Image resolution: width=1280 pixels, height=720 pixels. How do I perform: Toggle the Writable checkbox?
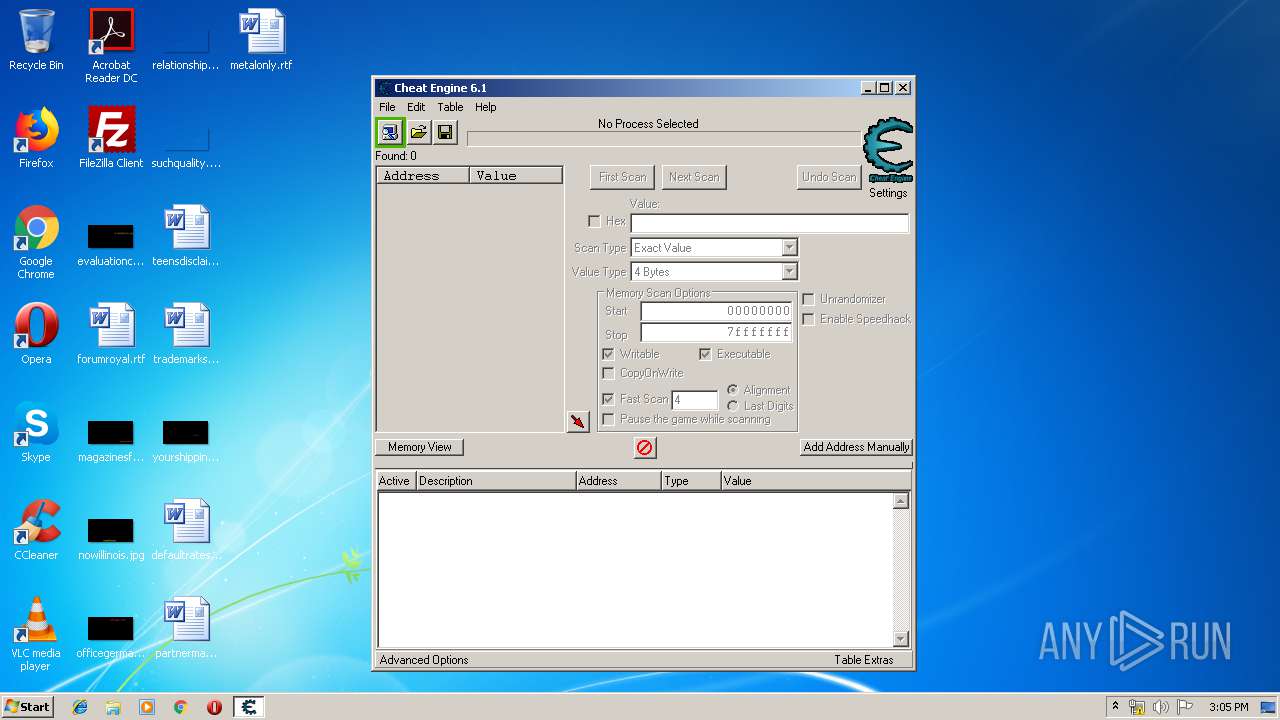(x=608, y=354)
